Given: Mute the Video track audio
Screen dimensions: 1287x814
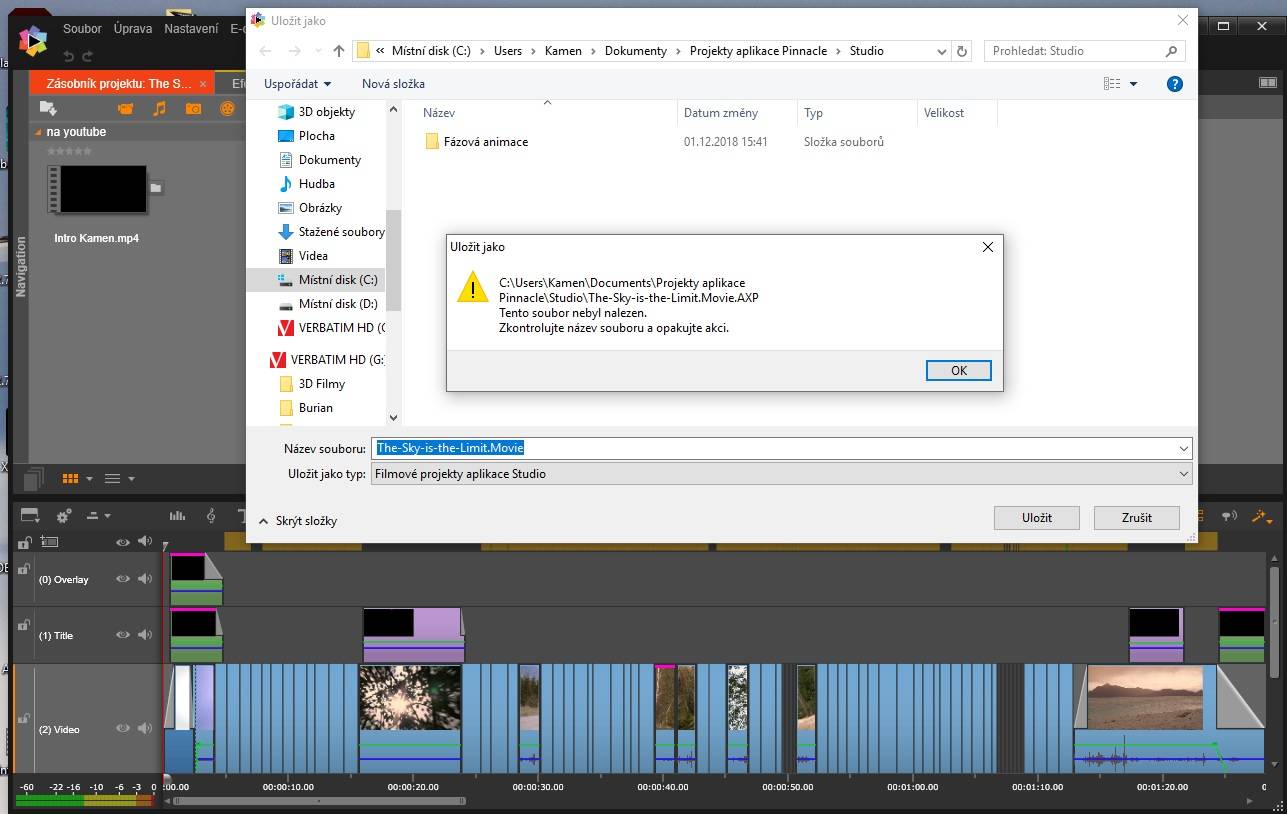Looking at the screenshot, I should coord(145,729).
